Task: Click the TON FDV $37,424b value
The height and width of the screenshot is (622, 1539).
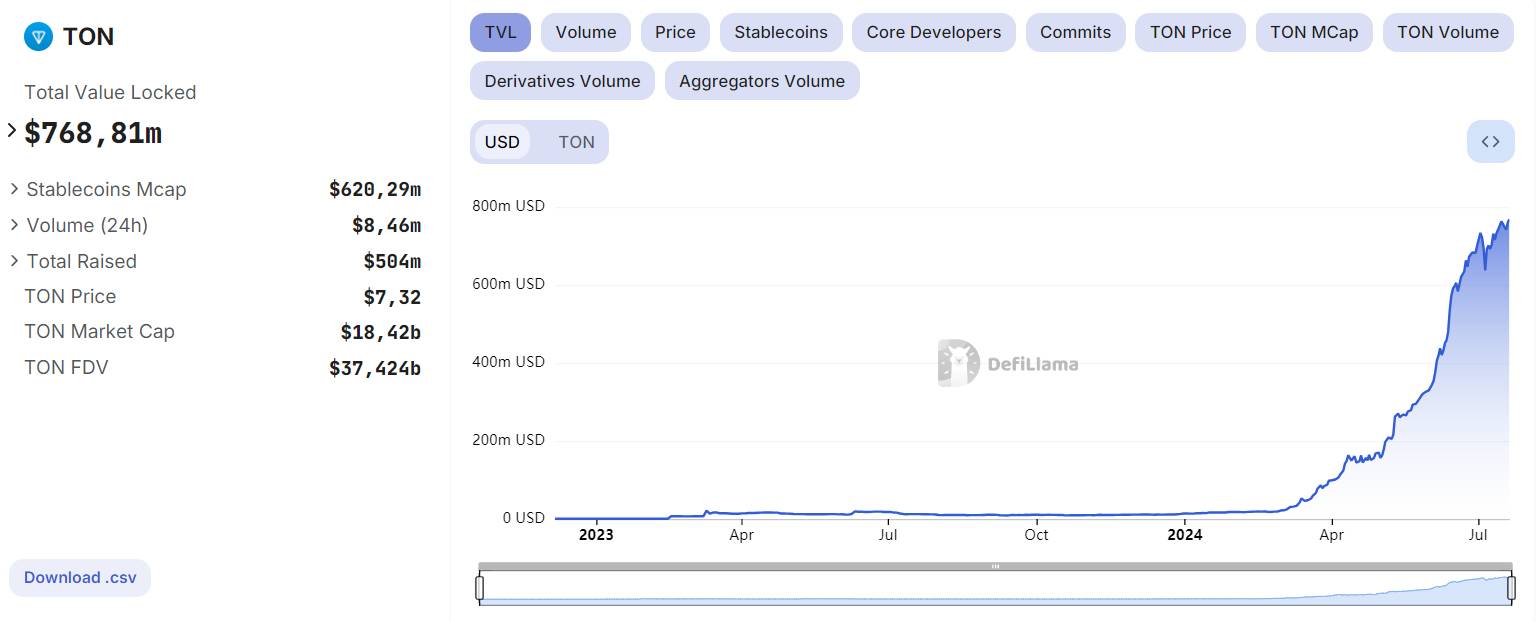Action: coord(375,368)
